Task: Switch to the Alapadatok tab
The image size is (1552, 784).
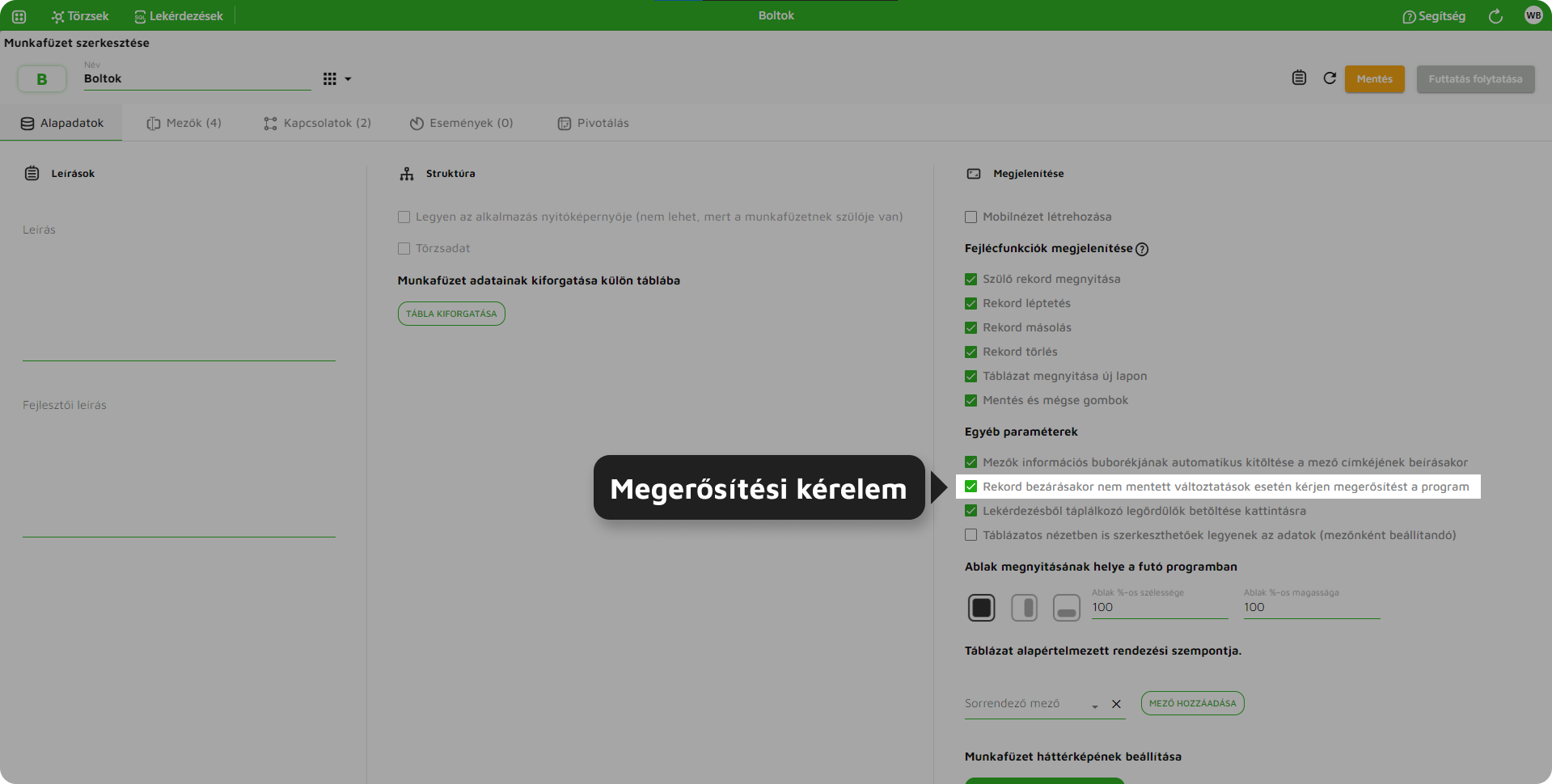Action: point(61,123)
